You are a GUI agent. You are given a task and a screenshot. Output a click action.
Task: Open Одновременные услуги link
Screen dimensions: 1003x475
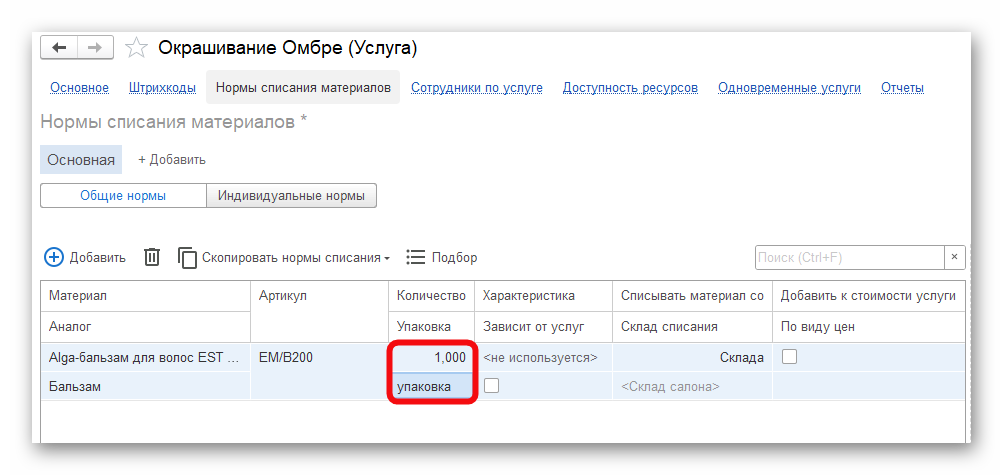pyautogui.click(x=789, y=88)
